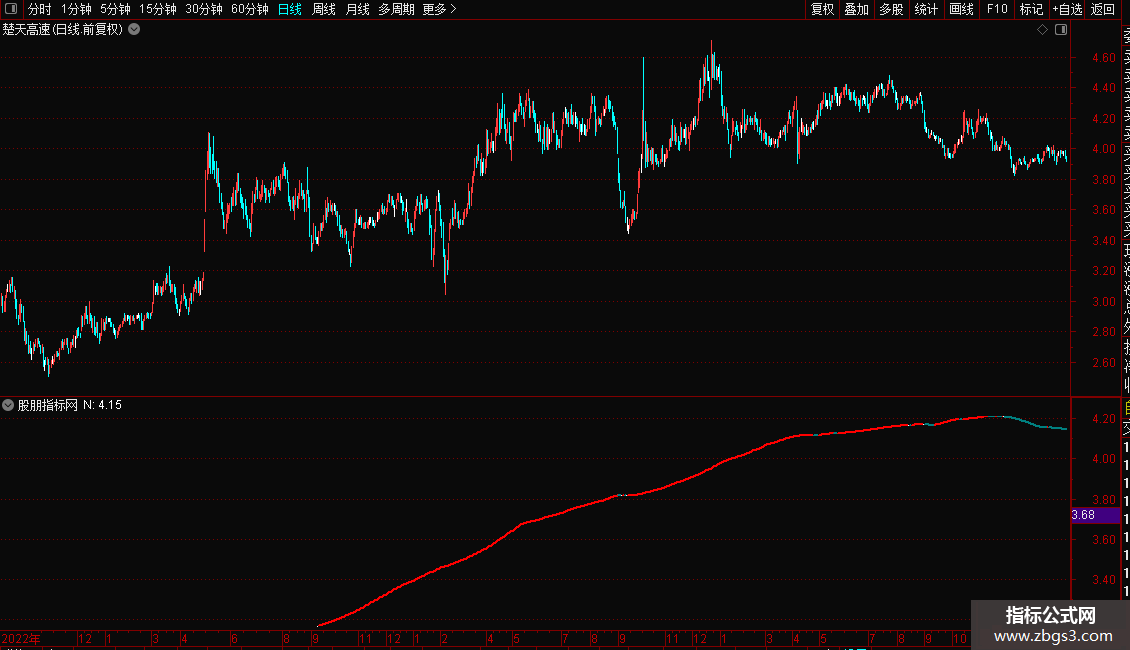The width and height of the screenshot is (1130, 650).
Task: Select the 60分钟 chart period
Action: click(x=250, y=9)
